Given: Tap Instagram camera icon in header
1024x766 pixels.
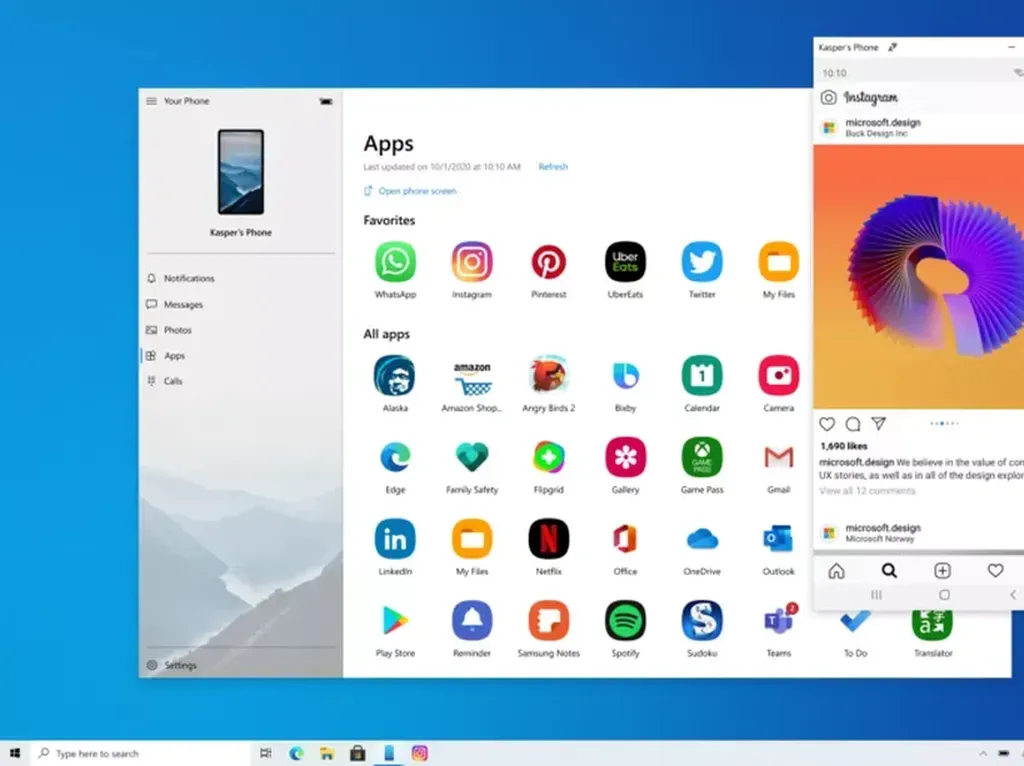Looking at the screenshot, I should coord(828,97).
